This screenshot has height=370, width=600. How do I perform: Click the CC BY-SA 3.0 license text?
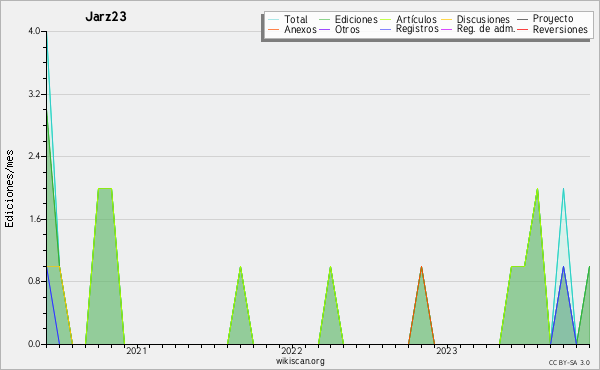(569, 363)
